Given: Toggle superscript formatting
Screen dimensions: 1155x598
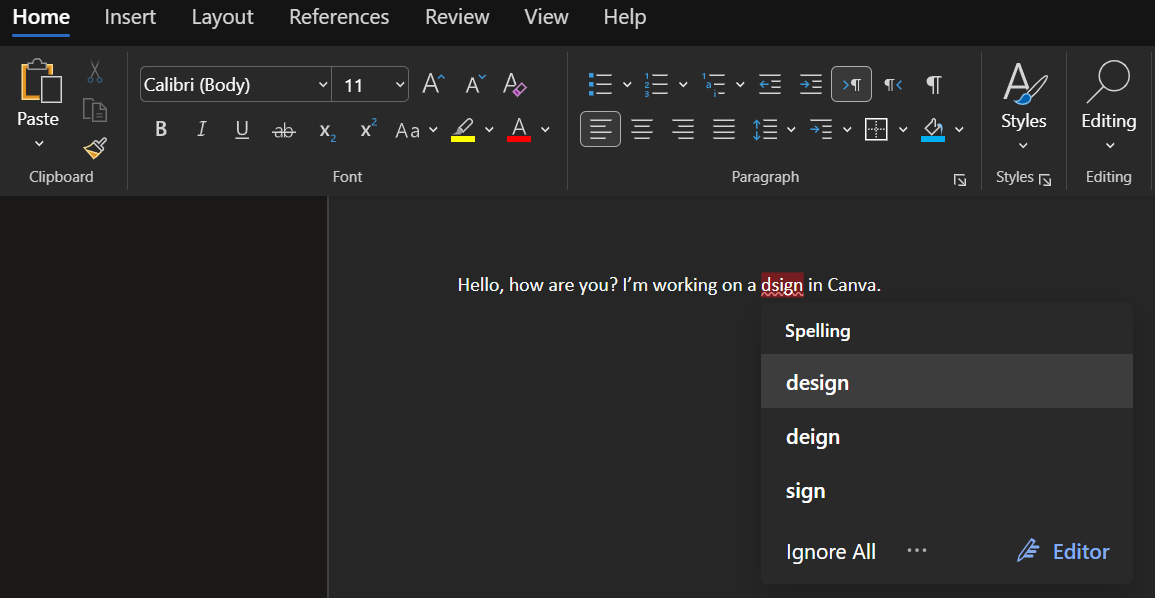Looking at the screenshot, I should click(x=368, y=130).
